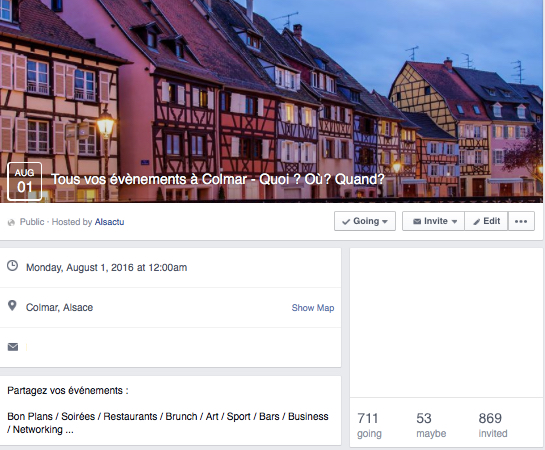Expand the Invite dropdown arrow
This screenshot has height=450, width=545.
coord(454,222)
